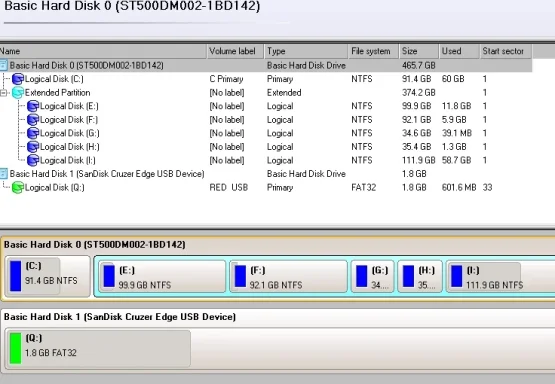This screenshot has width=555, height=384.
Task: Click the blue usage bar of (E:) block
Action: pyautogui.click(x=109, y=276)
